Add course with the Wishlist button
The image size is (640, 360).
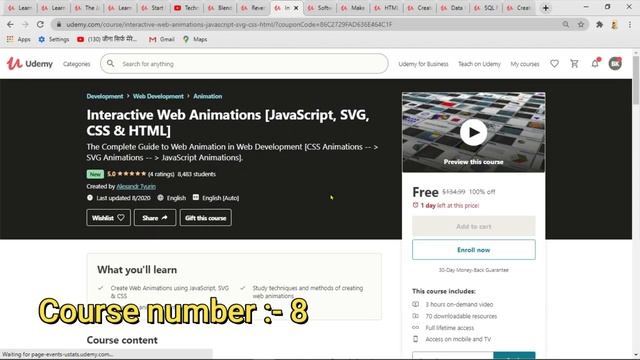click(x=108, y=218)
